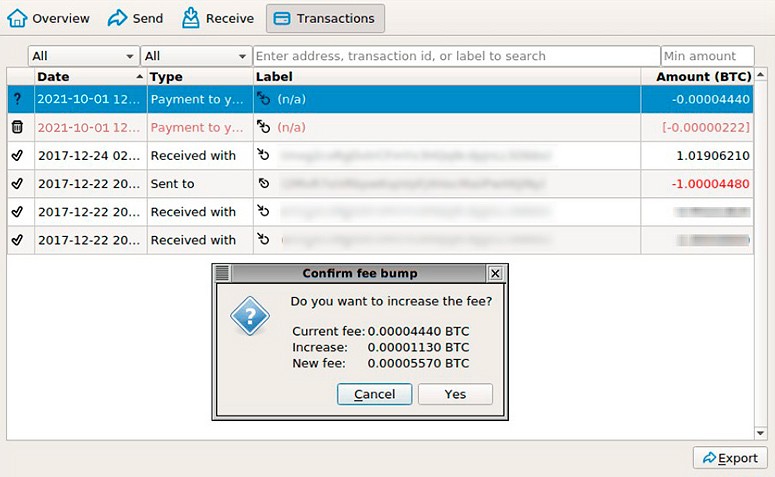Click the dialog window menu icon left of title
Screen dimensions: 775x477
tap(222, 273)
